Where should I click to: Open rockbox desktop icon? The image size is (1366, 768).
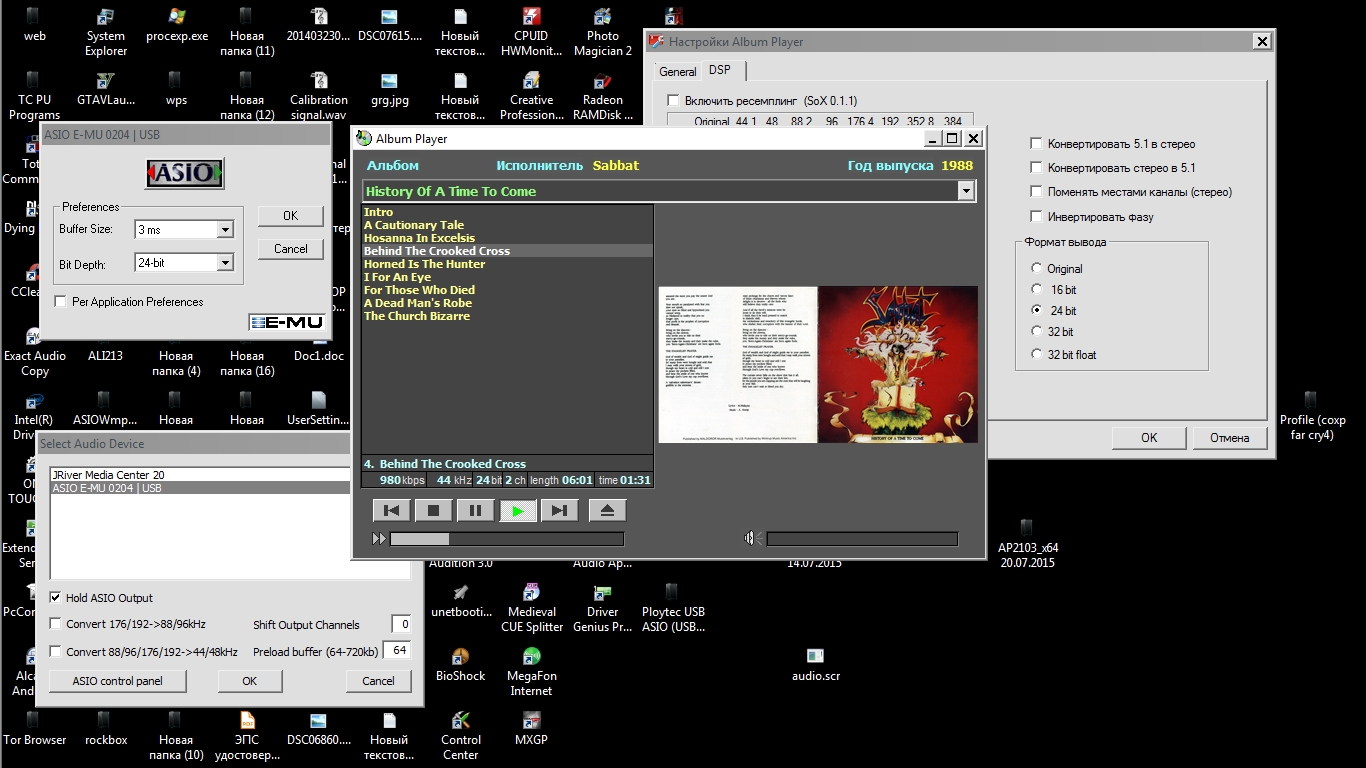coord(106,729)
